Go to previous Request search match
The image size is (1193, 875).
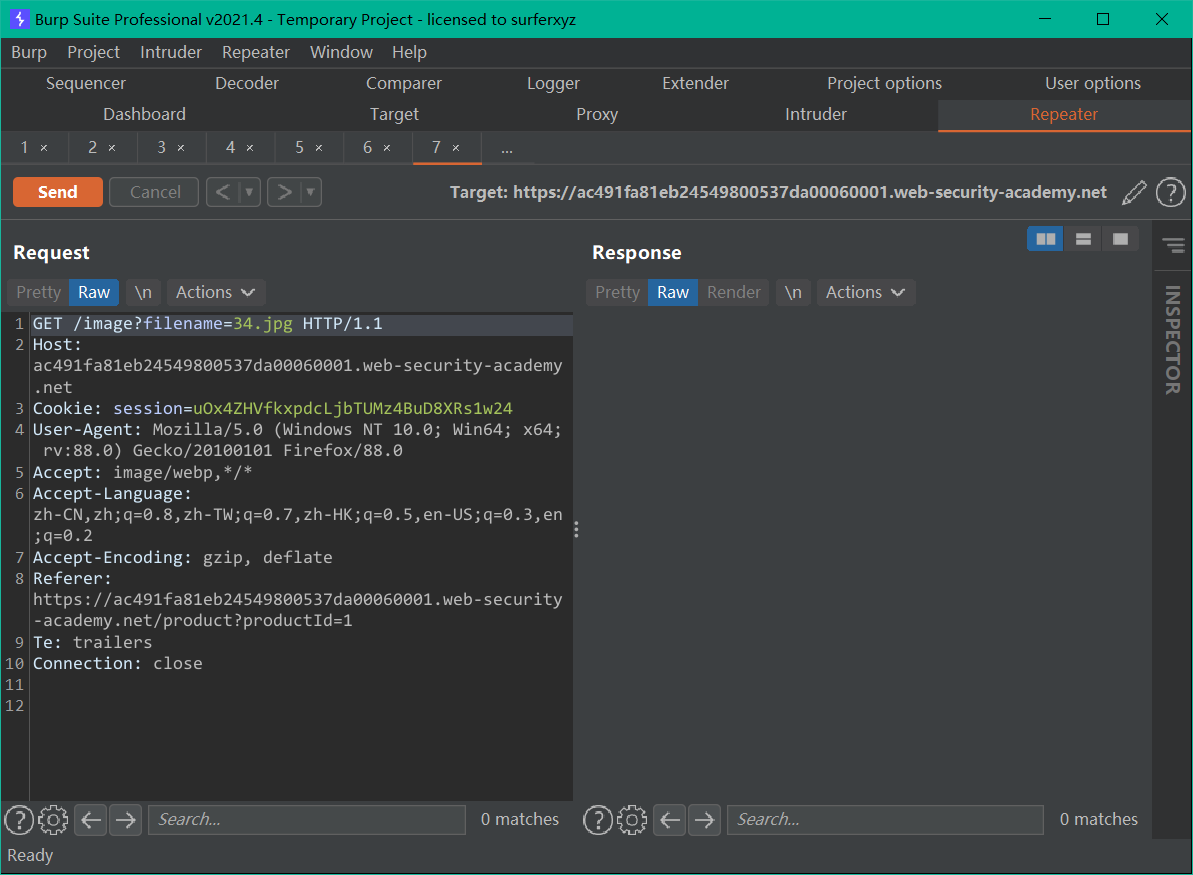[x=91, y=819]
